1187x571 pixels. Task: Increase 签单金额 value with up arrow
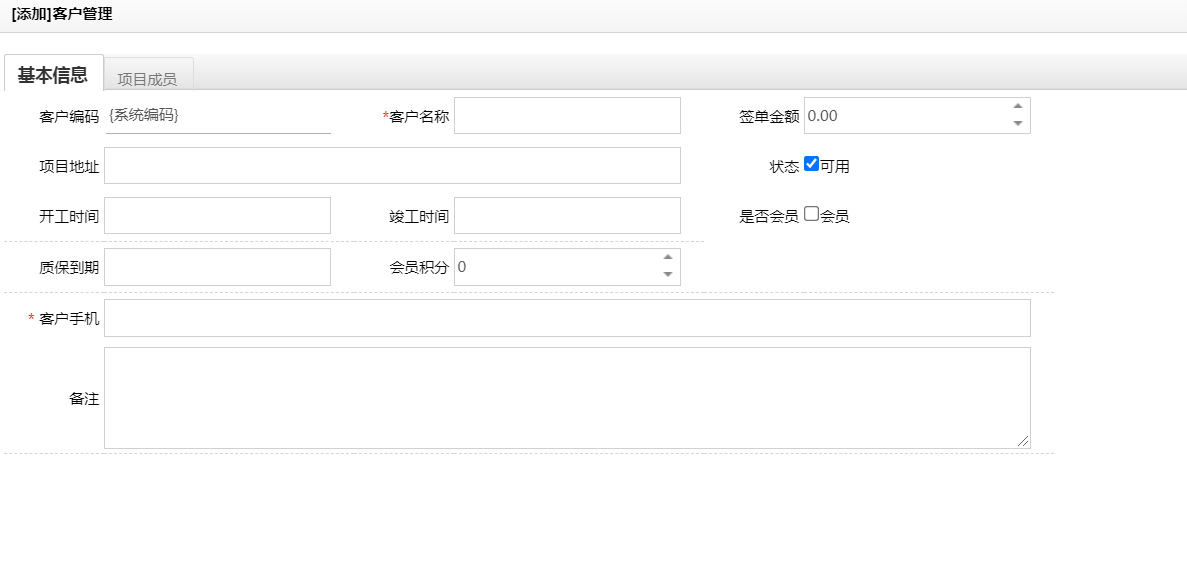[x=1018, y=106]
